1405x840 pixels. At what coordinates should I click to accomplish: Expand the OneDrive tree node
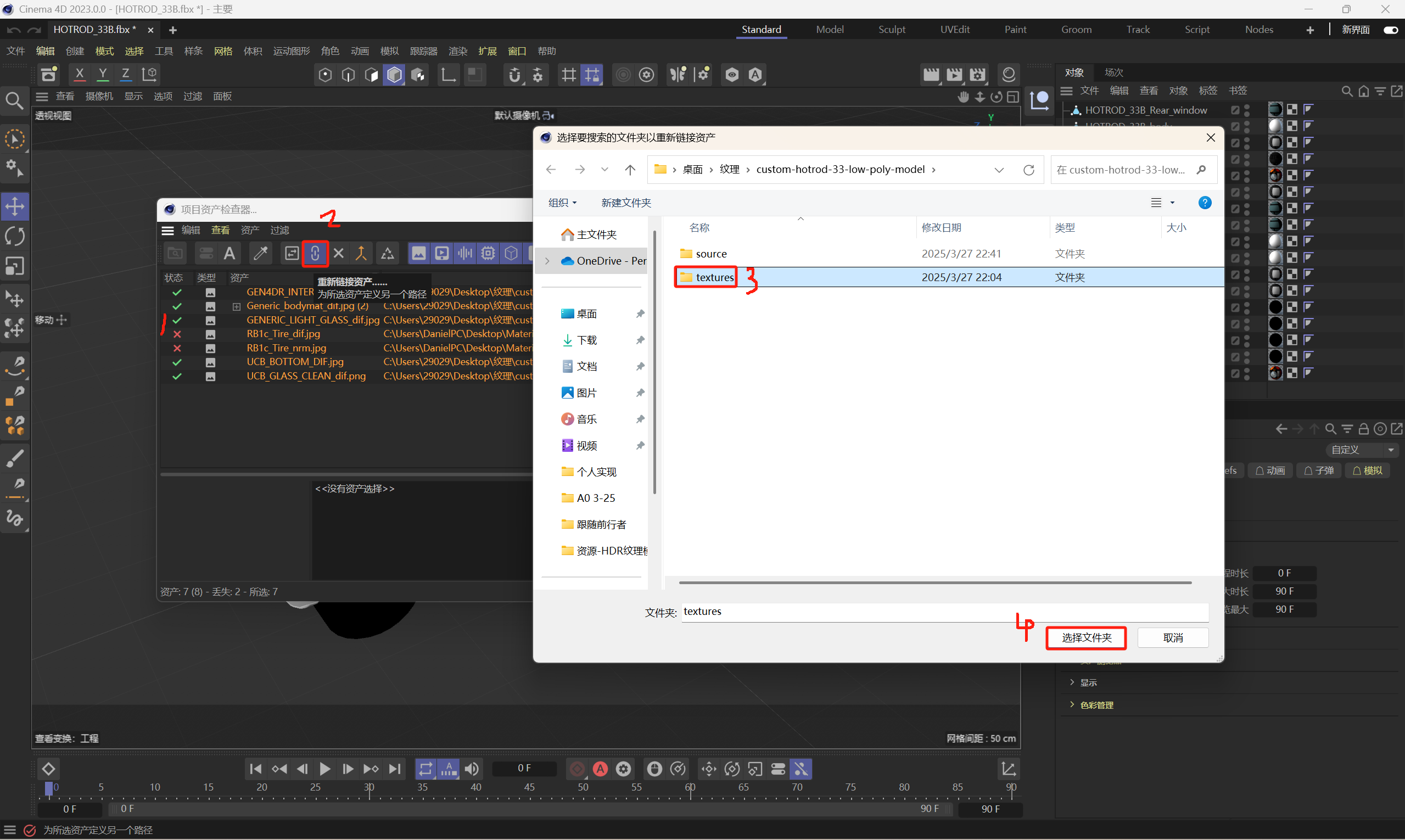pyautogui.click(x=547, y=261)
